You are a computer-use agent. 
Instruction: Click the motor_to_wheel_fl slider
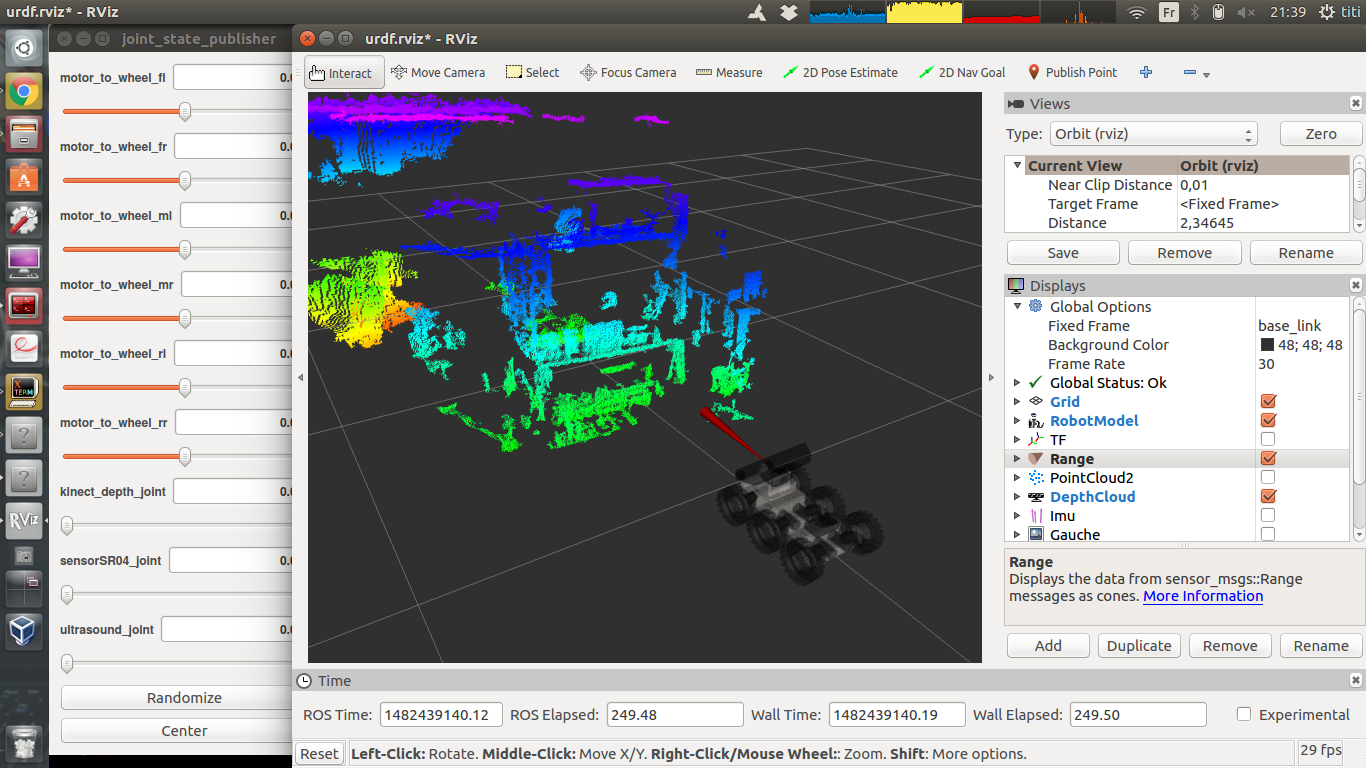pyautogui.click(x=185, y=112)
